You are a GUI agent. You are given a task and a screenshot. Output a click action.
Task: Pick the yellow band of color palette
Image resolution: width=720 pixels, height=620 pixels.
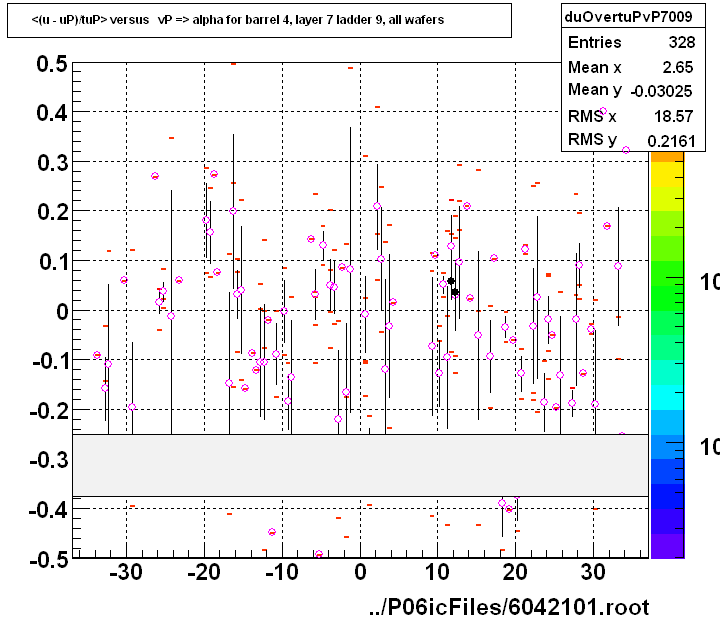(x=667, y=175)
